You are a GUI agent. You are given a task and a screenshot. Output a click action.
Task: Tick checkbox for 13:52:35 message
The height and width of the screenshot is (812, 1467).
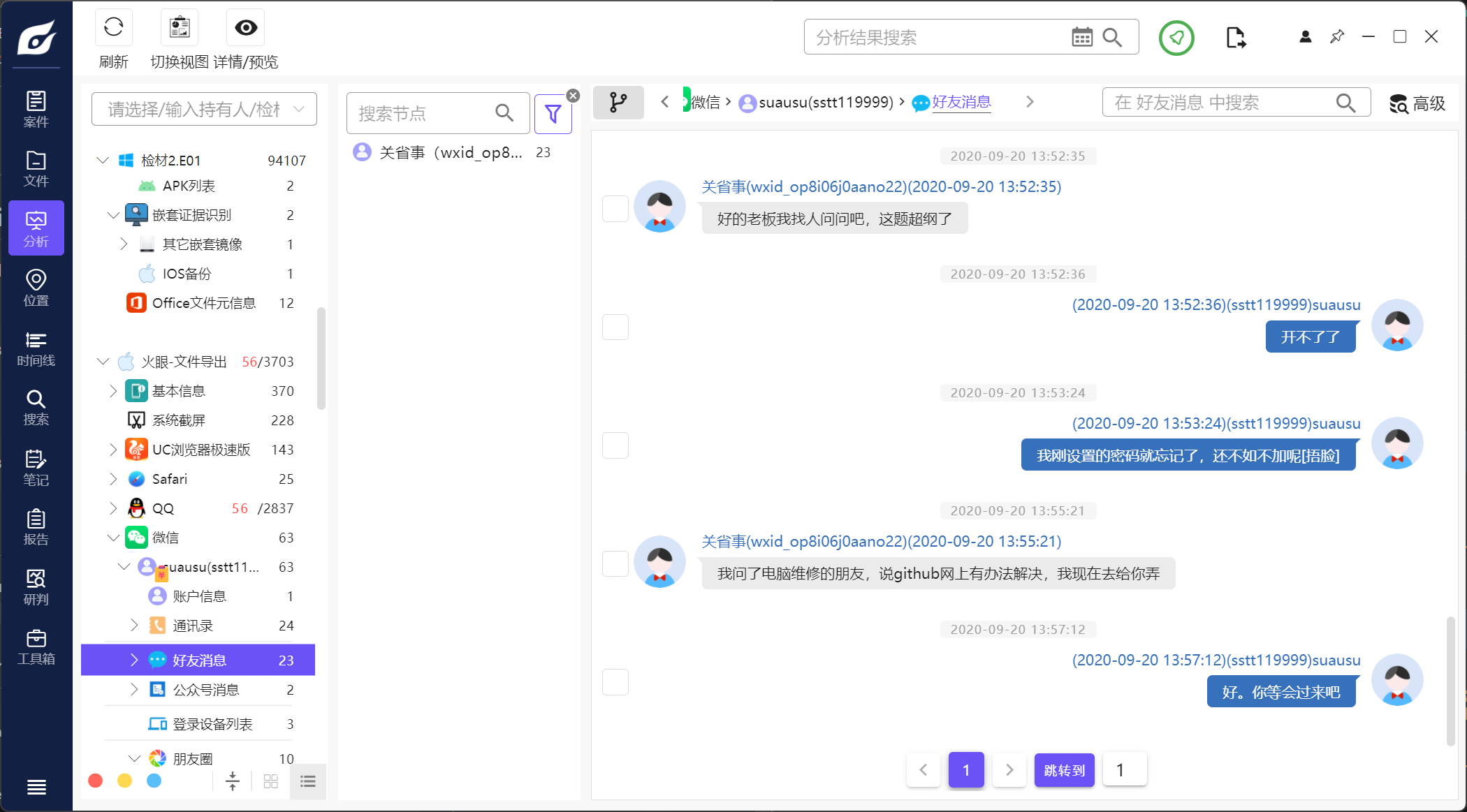pyautogui.click(x=615, y=209)
